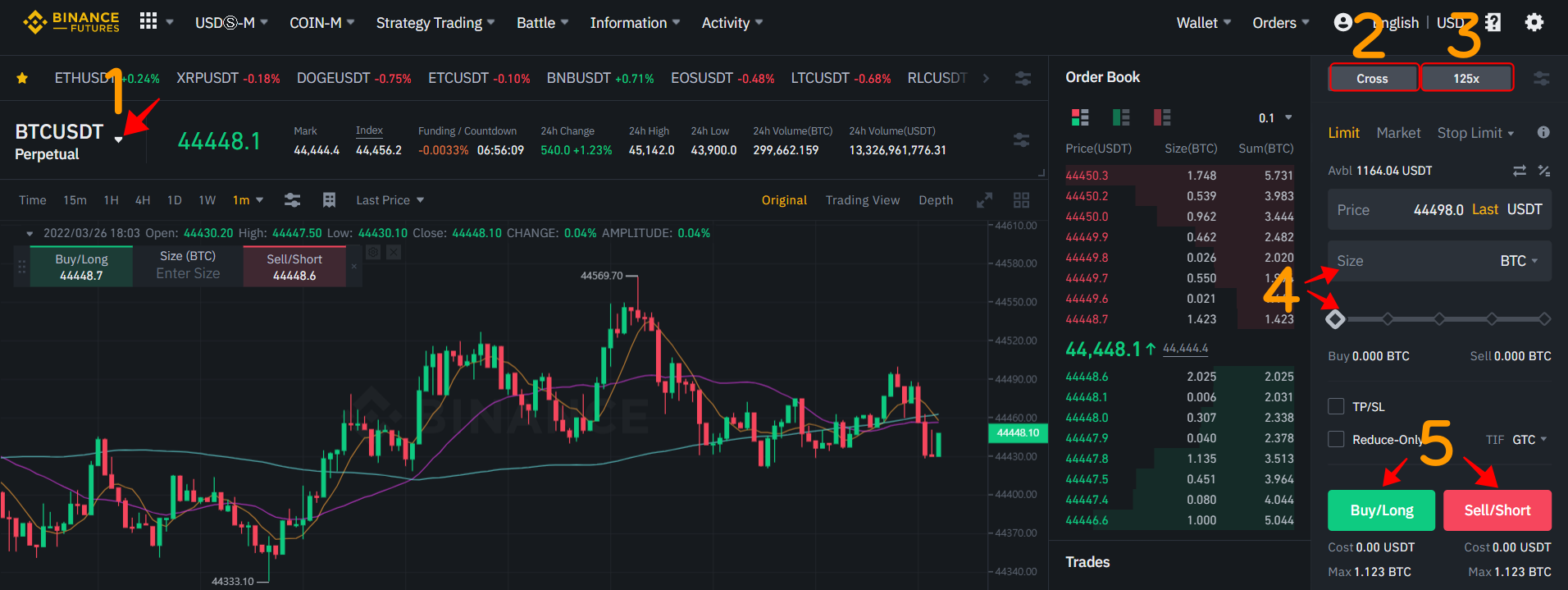
Task: Click the order type info icon
Action: click(1543, 132)
